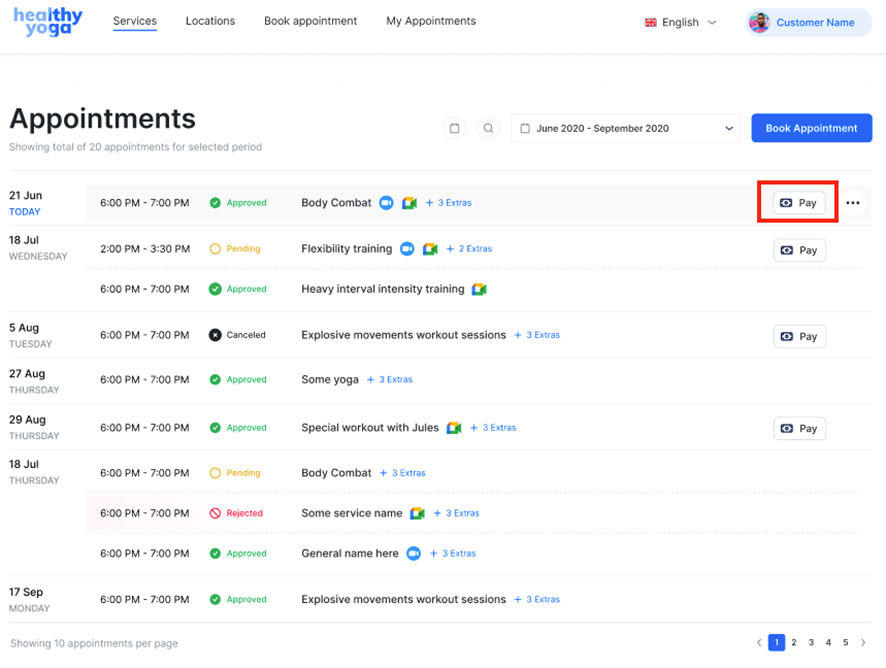This screenshot has height=668, width=886.
Task: Open the appointment search icon
Action: [488, 128]
